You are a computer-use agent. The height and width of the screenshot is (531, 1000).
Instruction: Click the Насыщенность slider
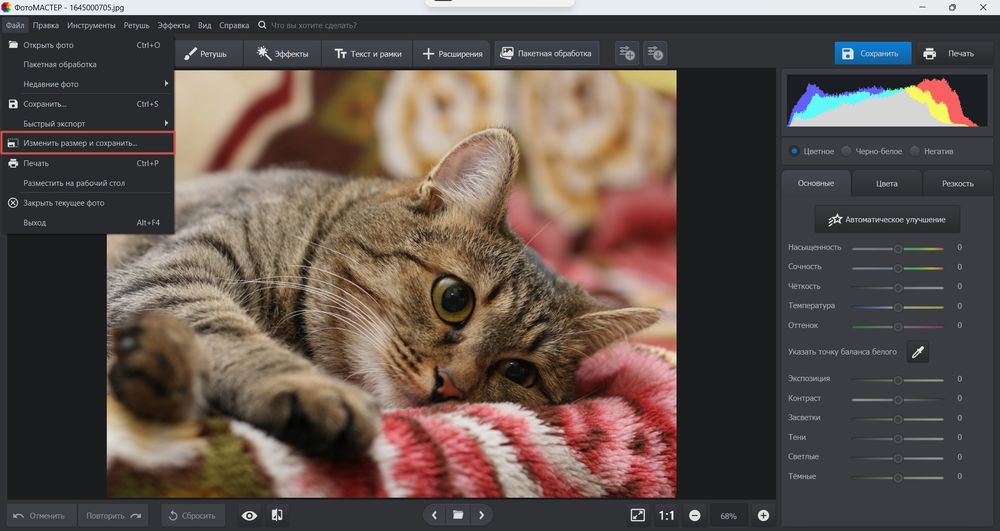click(897, 247)
